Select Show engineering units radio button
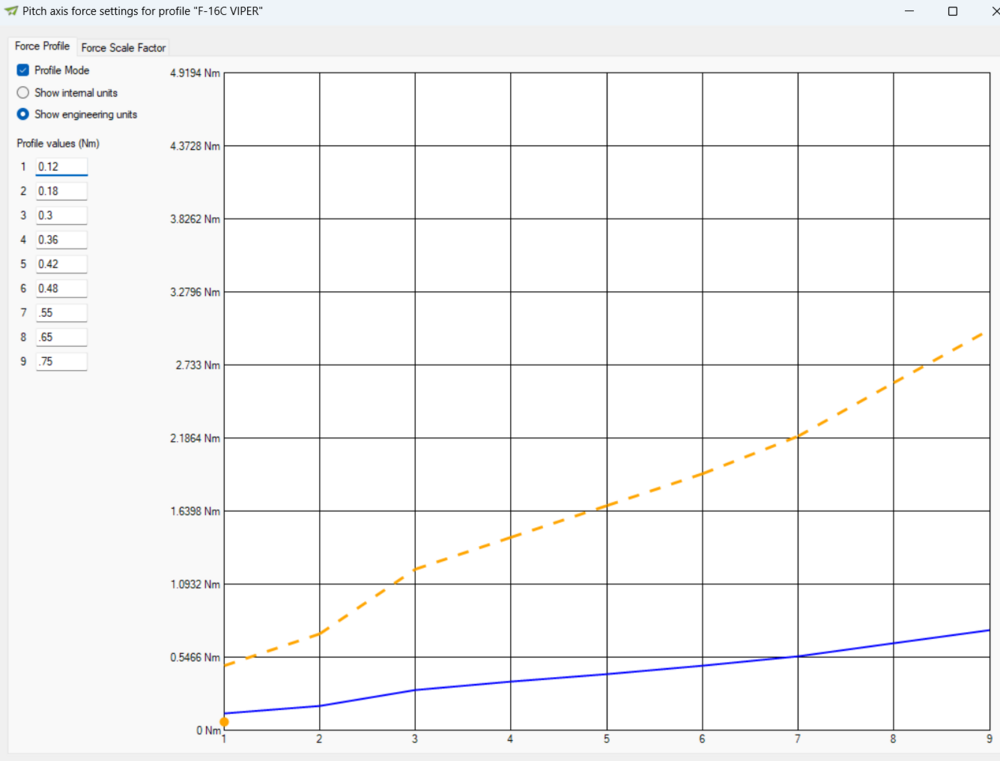Viewport: 1000px width, 761px height. 23,114
